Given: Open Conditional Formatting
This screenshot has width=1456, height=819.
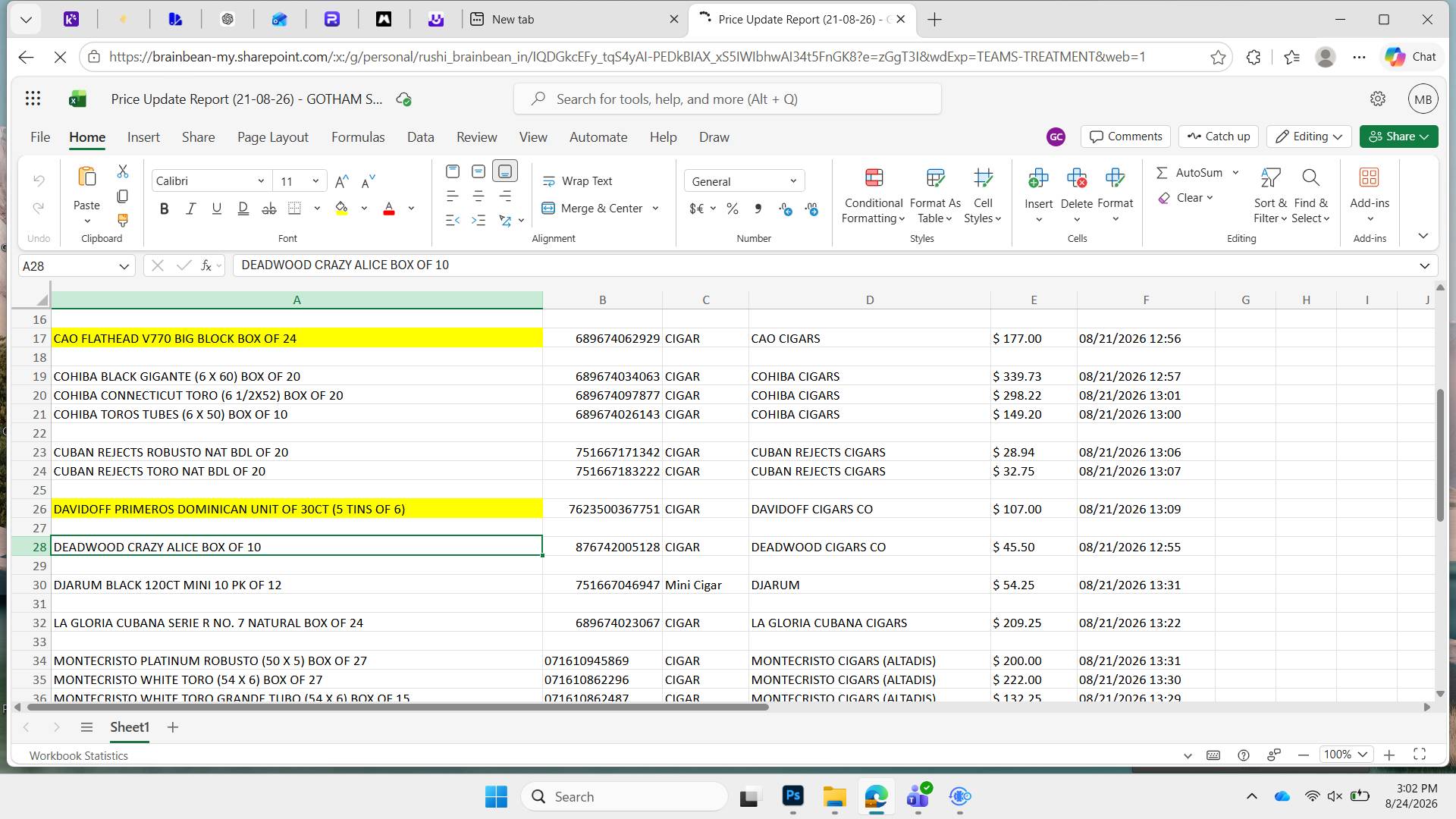Looking at the screenshot, I should coord(874,196).
